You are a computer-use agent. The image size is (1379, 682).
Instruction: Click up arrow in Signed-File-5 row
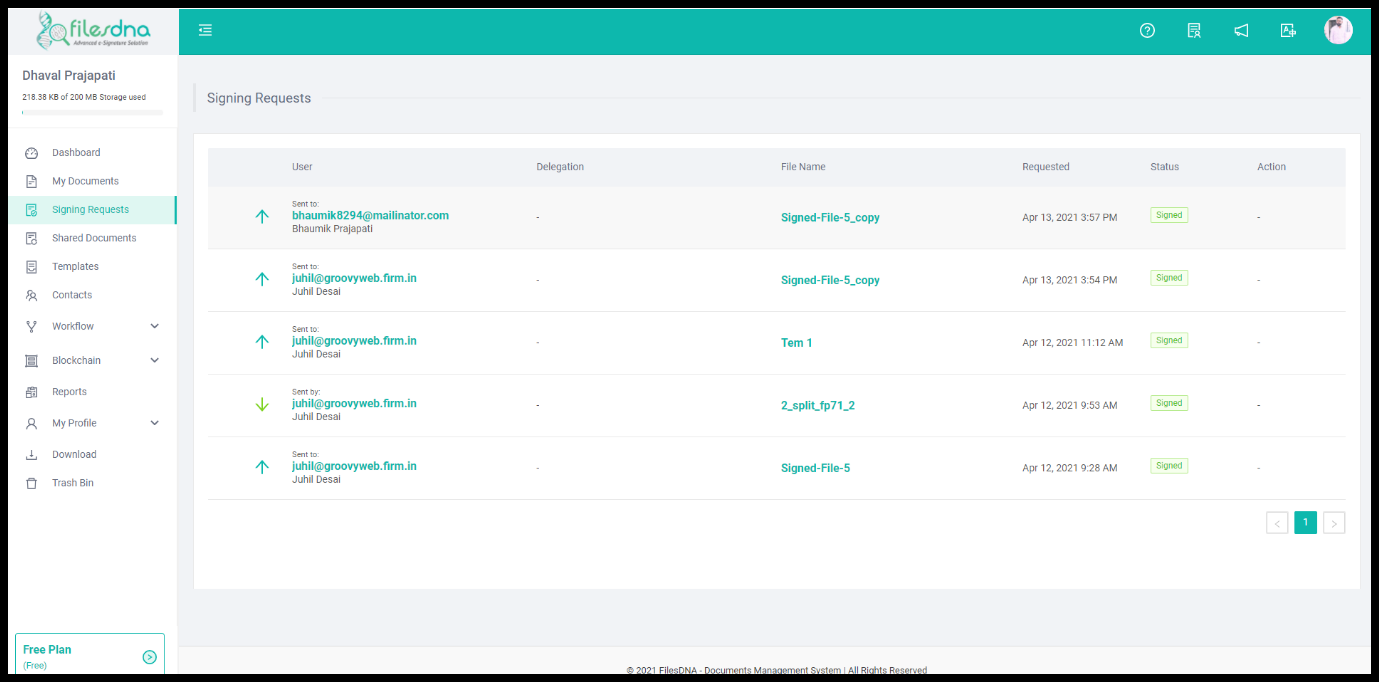(x=262, y=466)
